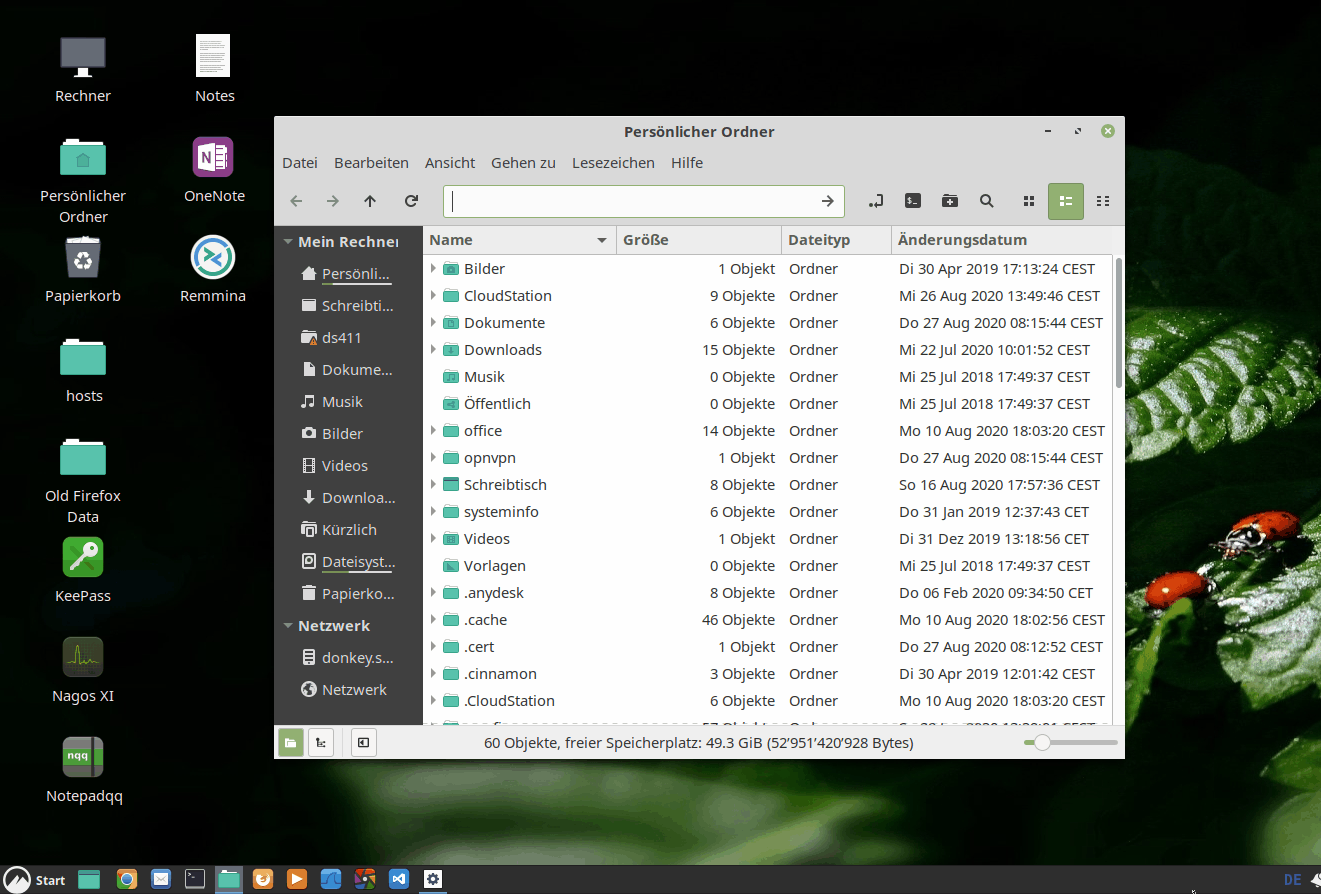Screen dimensions: 1321x894
Task: Open the Dokumente folder
Action: click(505, 322)
